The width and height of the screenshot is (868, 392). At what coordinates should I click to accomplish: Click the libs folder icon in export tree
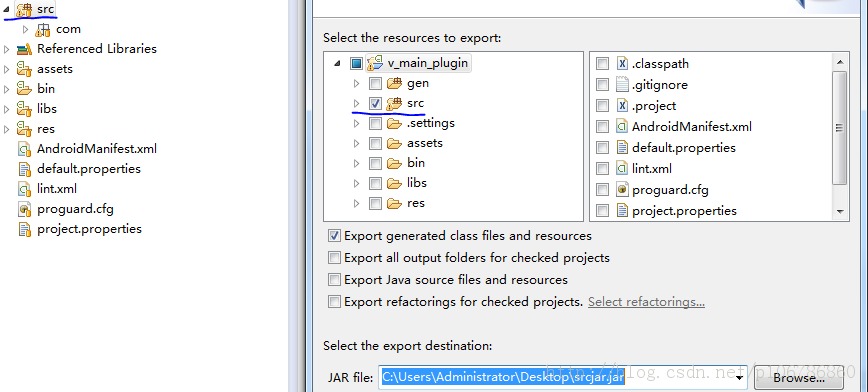tap(394, 183)
